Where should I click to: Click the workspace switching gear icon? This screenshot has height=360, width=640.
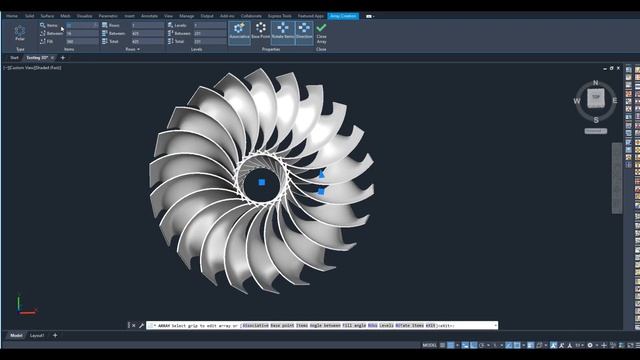pos(590,345)
